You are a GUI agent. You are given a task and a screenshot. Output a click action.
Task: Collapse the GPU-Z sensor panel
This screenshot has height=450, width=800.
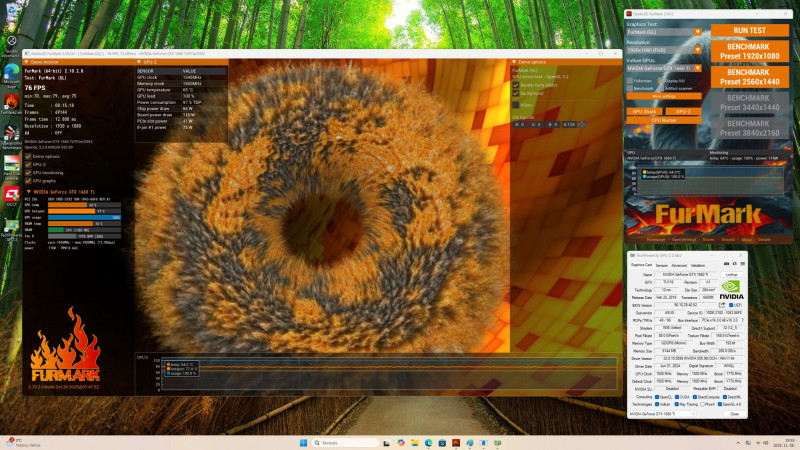[138, 62]
